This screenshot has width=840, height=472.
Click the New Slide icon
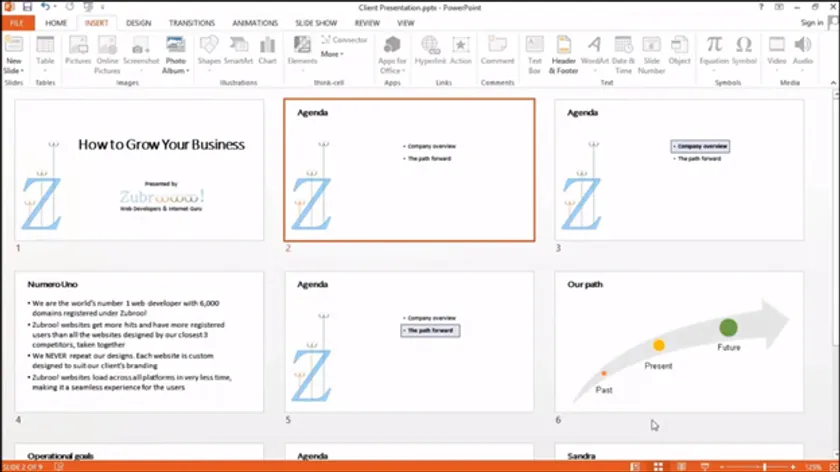tap(14, 45)
